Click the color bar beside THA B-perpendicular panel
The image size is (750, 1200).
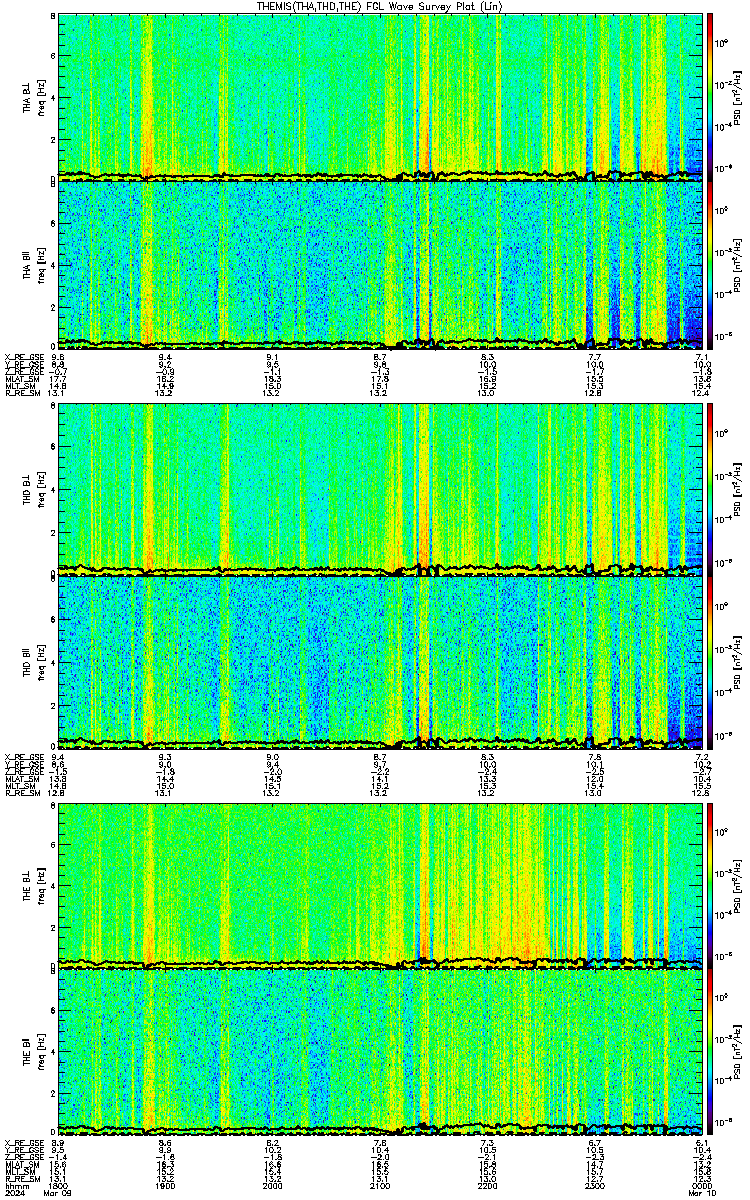click(x=711, y=97)
